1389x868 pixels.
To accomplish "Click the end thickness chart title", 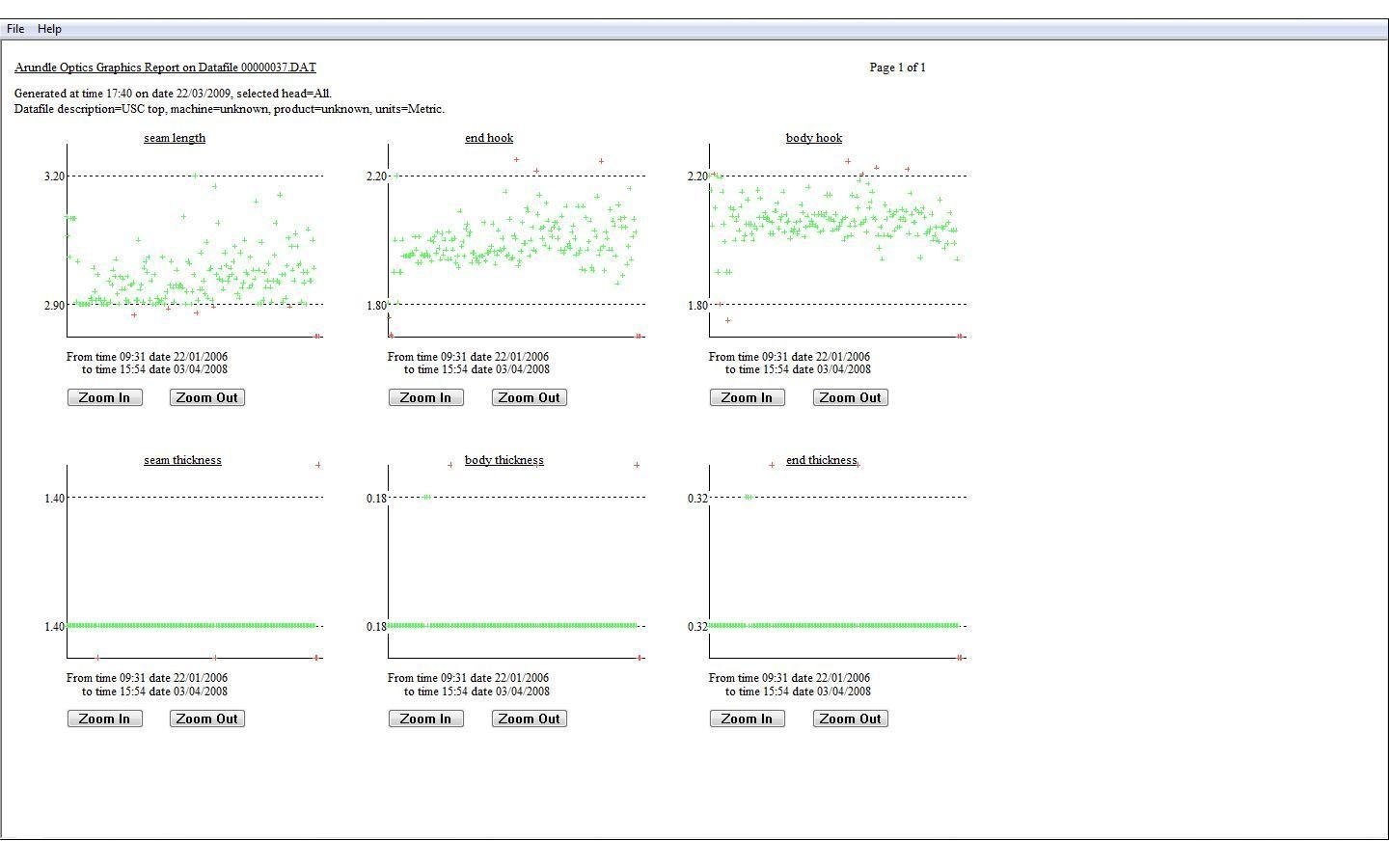I will point(822,460).
